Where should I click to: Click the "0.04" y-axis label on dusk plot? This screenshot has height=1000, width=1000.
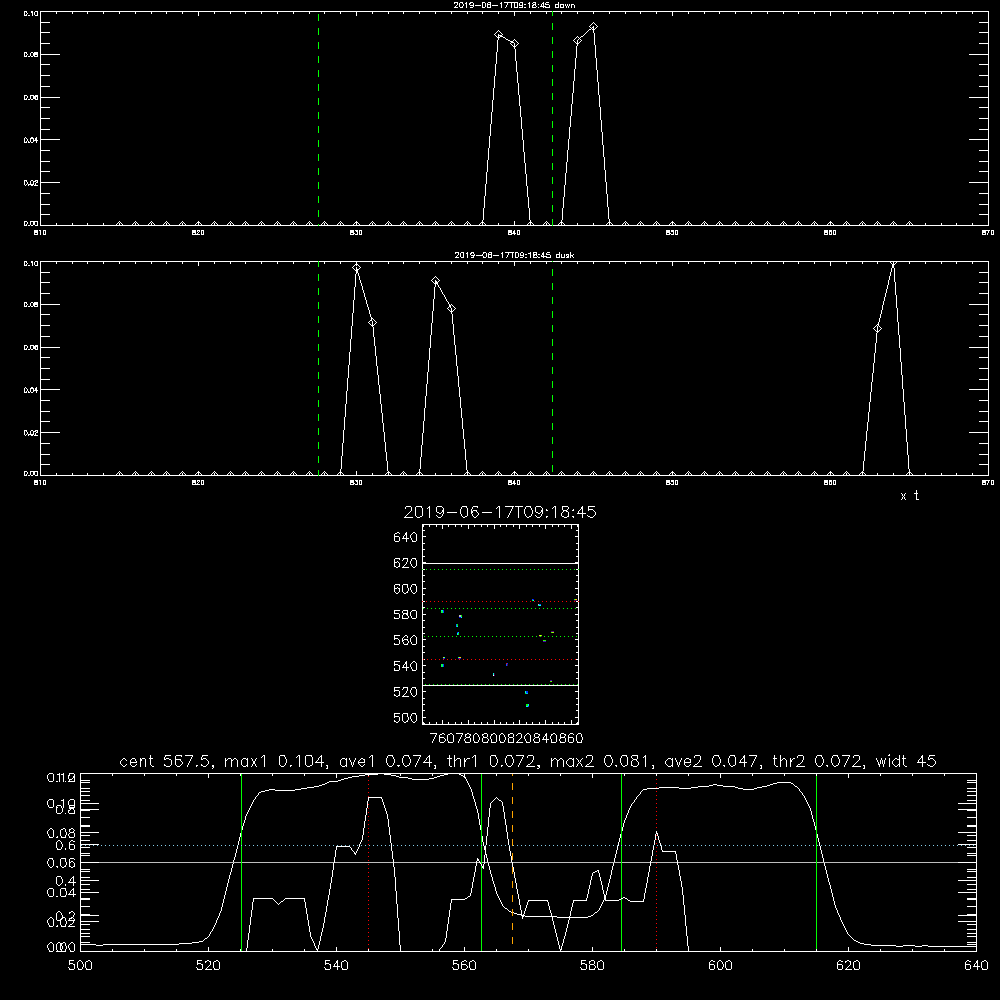click(31, 390)
